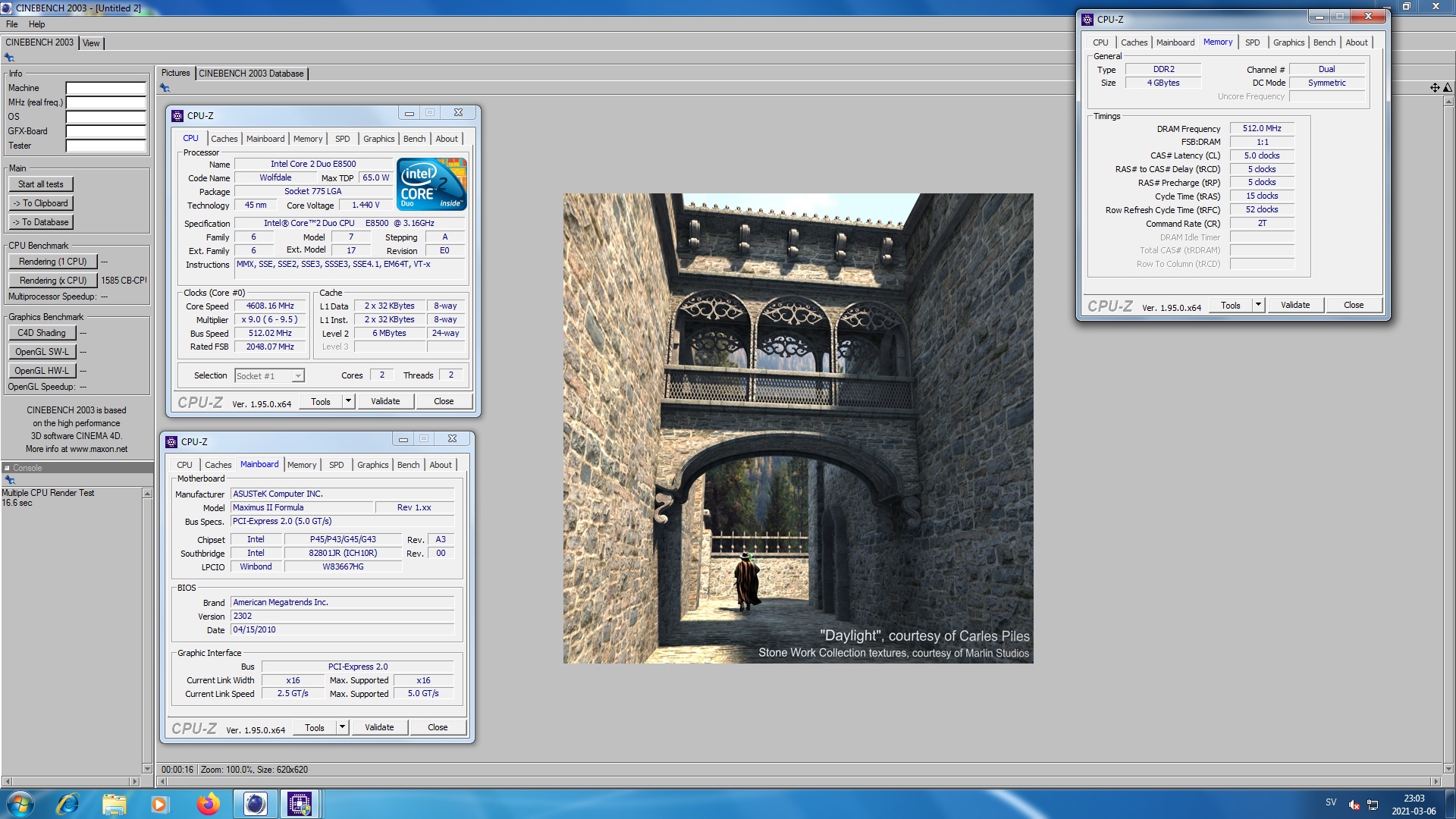Open Tools dropdown arrow in Mainboard window
This screenshot has height=819, width=1456.
342,727
